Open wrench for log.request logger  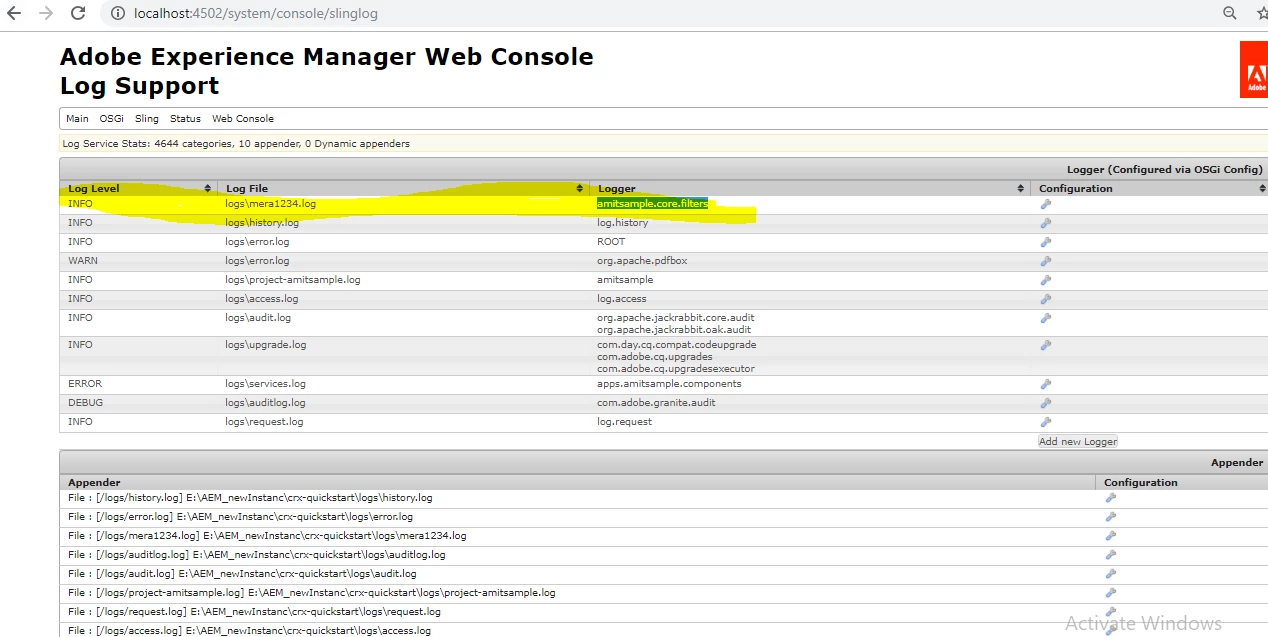(1045, 422)
